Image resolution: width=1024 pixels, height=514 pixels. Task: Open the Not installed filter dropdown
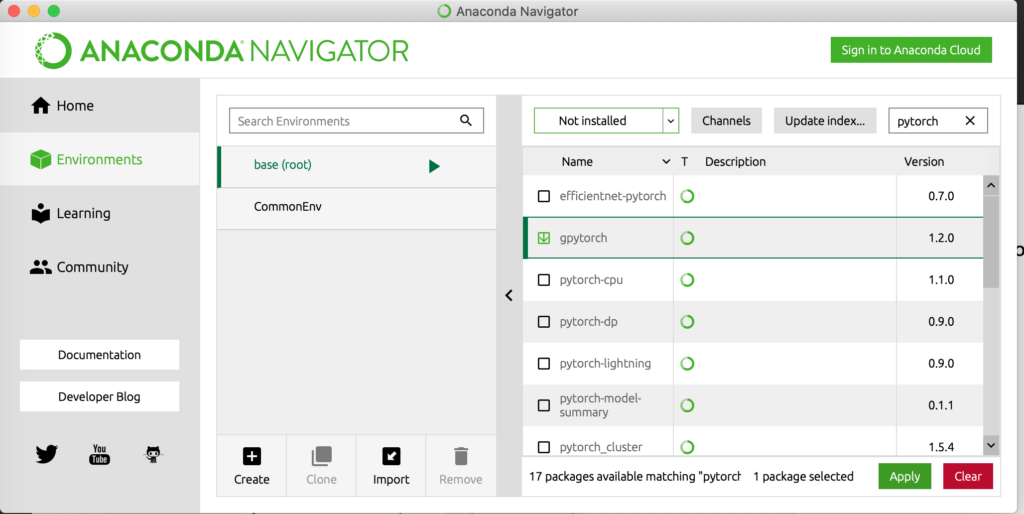click(x=606, y=121)
